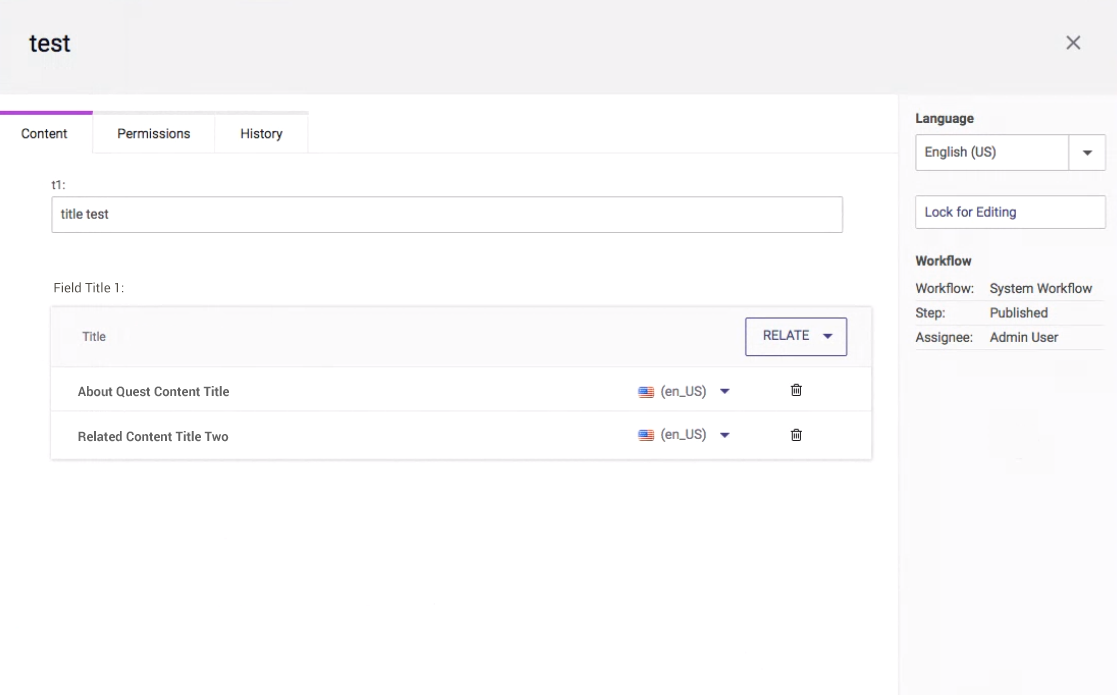Click the Title column header
Viewport: 1117px width, 695px height.
click(x=93, y=336)
